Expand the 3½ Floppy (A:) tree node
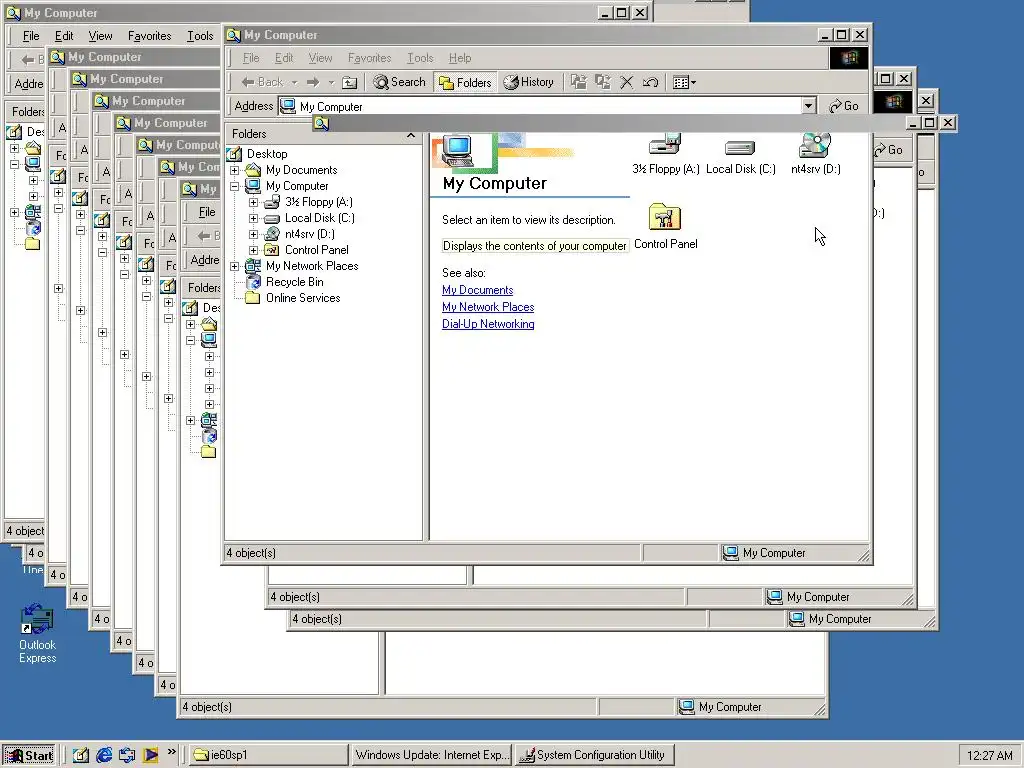This screenshot has width=1024, height=768. [253, 202]
